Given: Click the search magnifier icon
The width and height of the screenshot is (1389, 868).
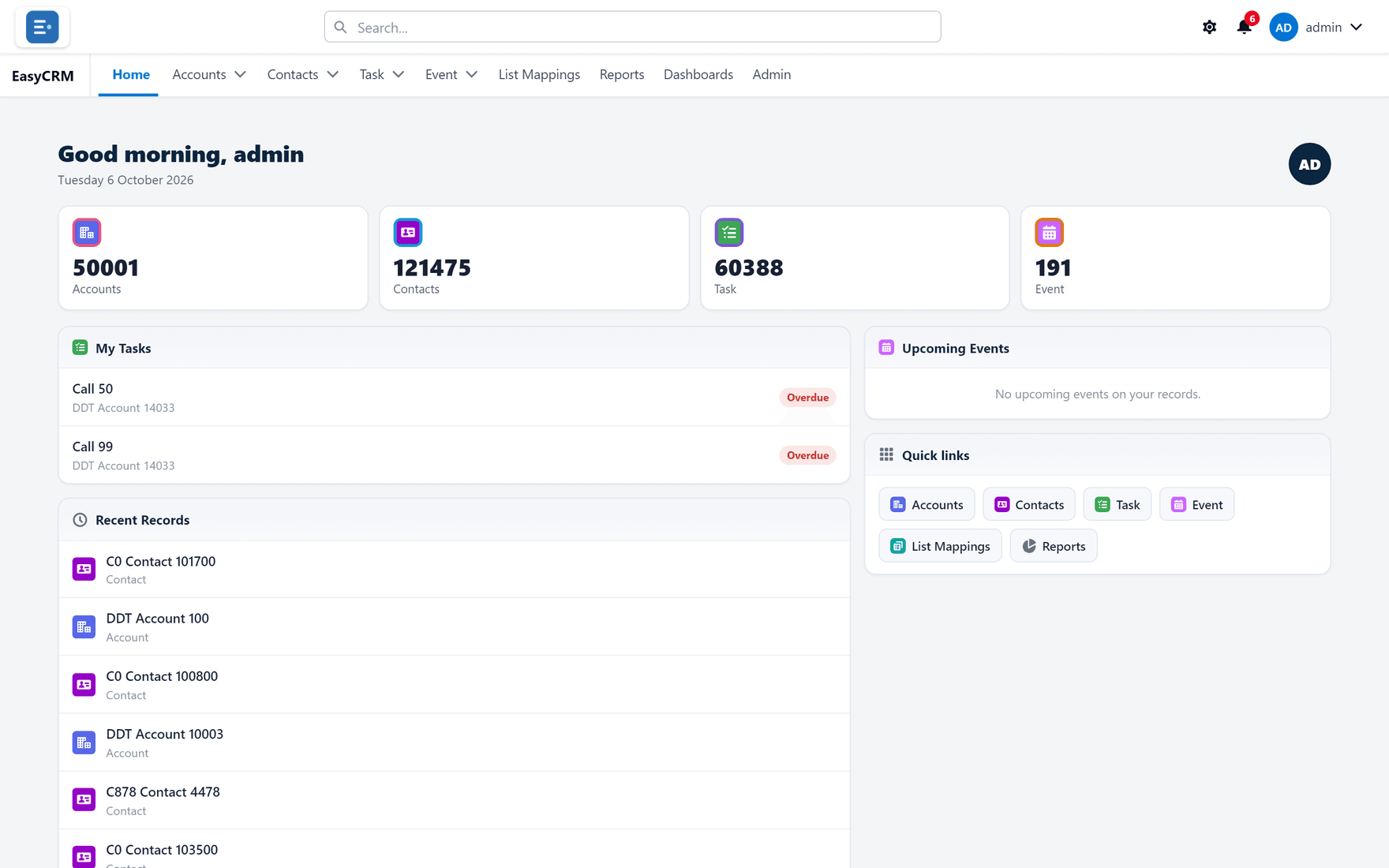Looking at the screenshot, I should (340, 27).
